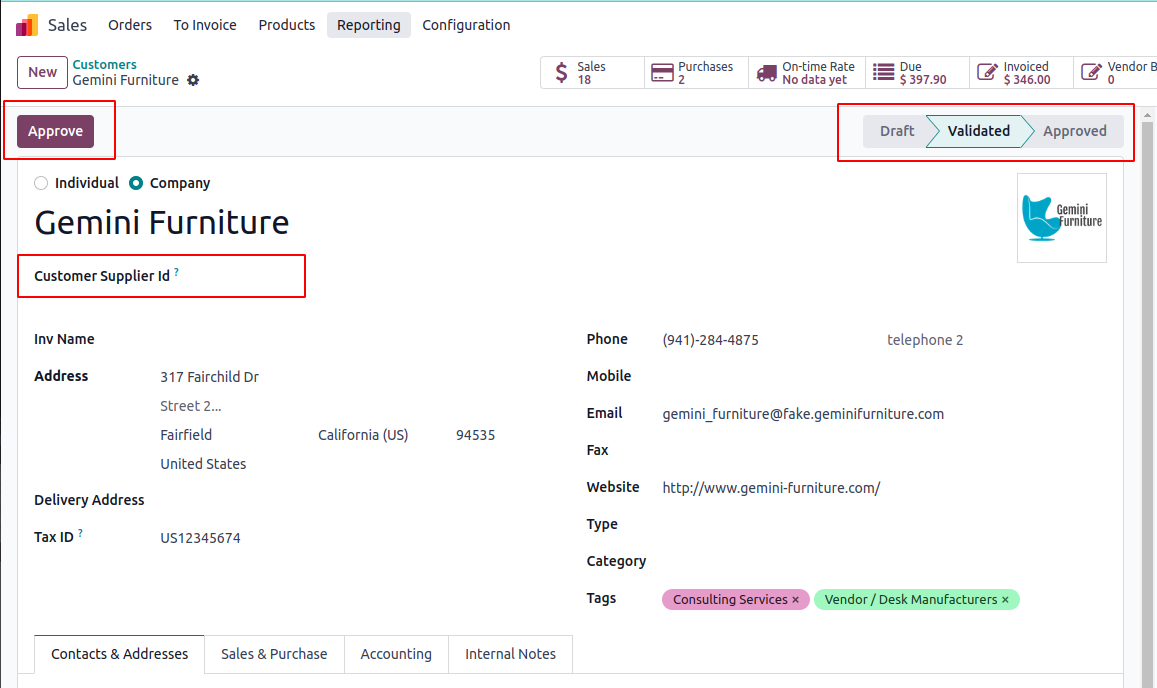The height and width of the screenshot is (688, 1157).
Task: Show help tooltip for Customer Supplier Id
Action: click(176, 272)
